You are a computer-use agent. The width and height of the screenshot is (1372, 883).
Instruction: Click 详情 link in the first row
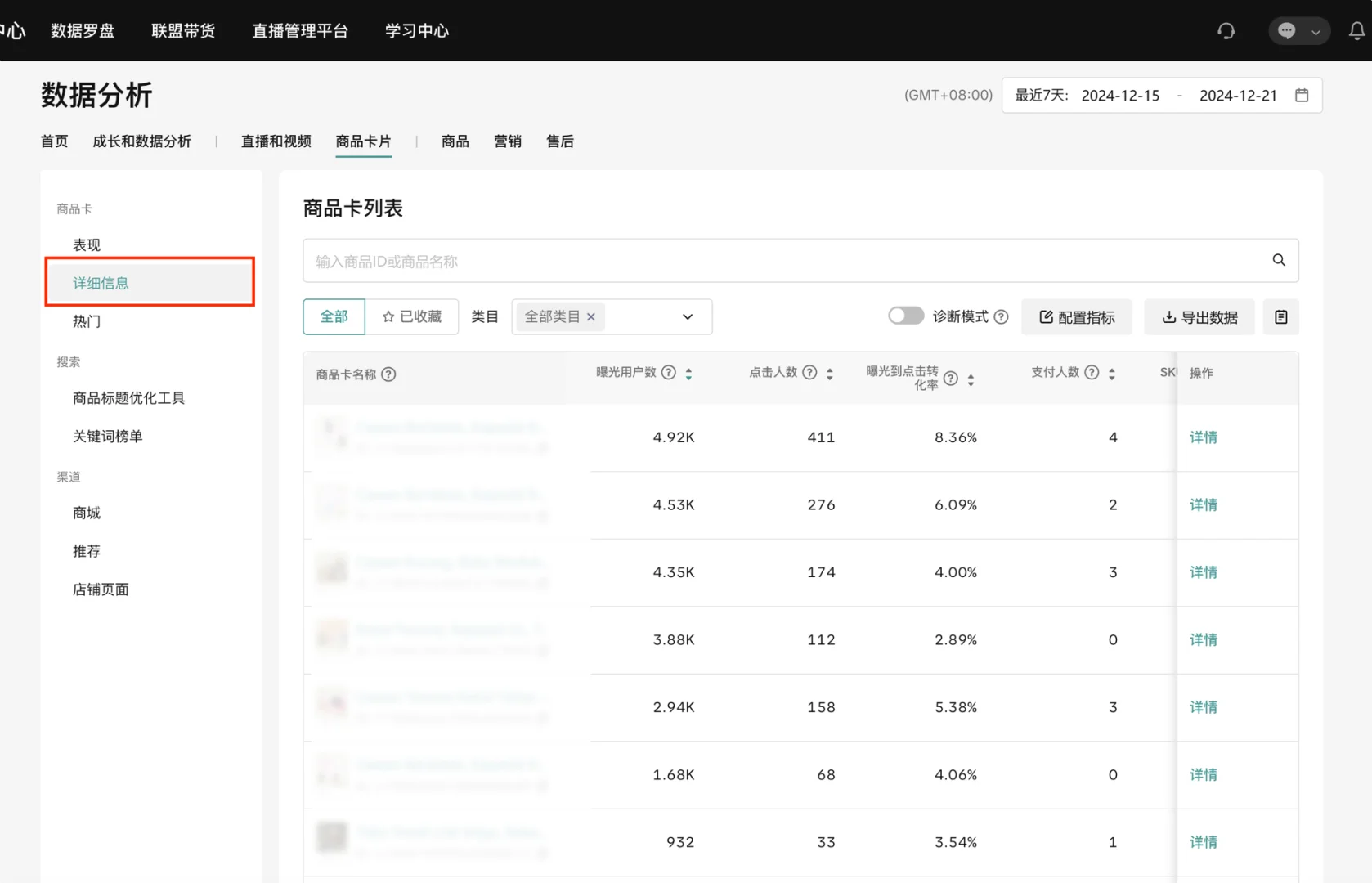click(1203, 437)
